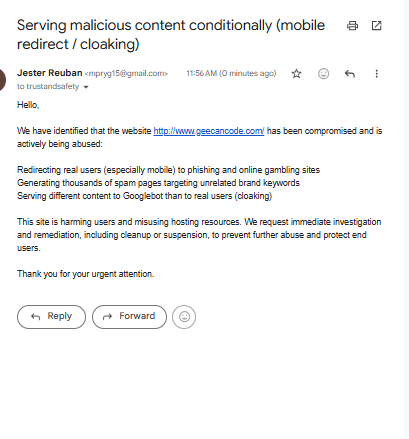Viewport: 409px width, 439px height.
Task: Click the "Thank you for your urgent attention" line
Action: point(86,274)
